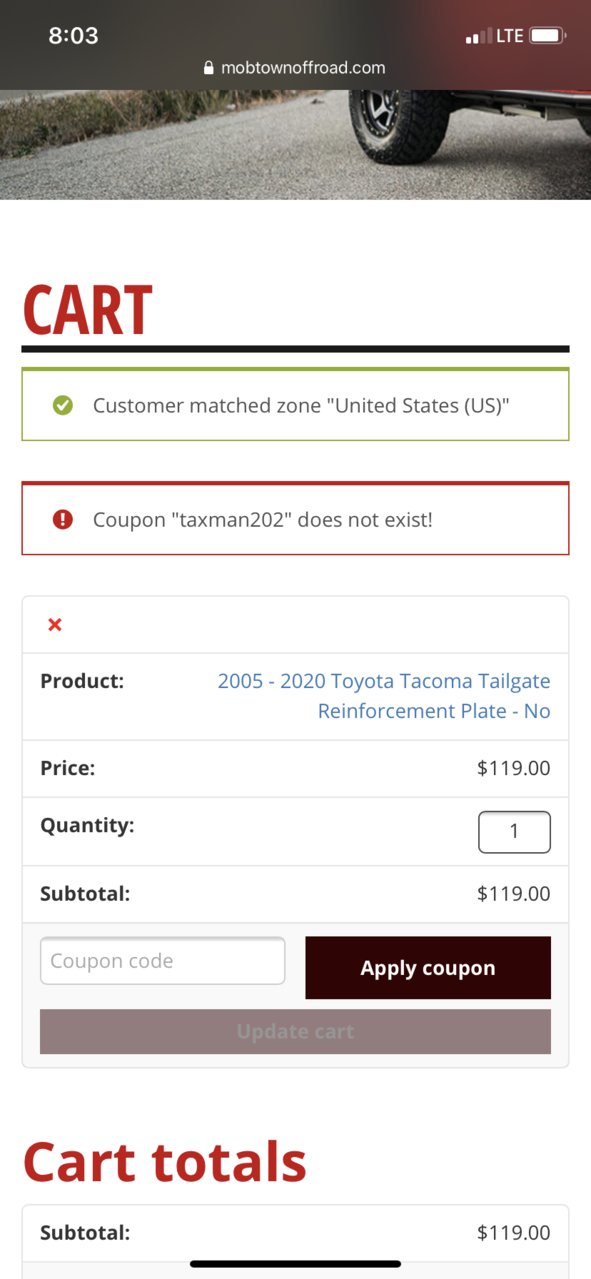Select the Quantity box showing 1
Image resolution: width=591 pixels, height=1279 pixels.
point(514,832)
